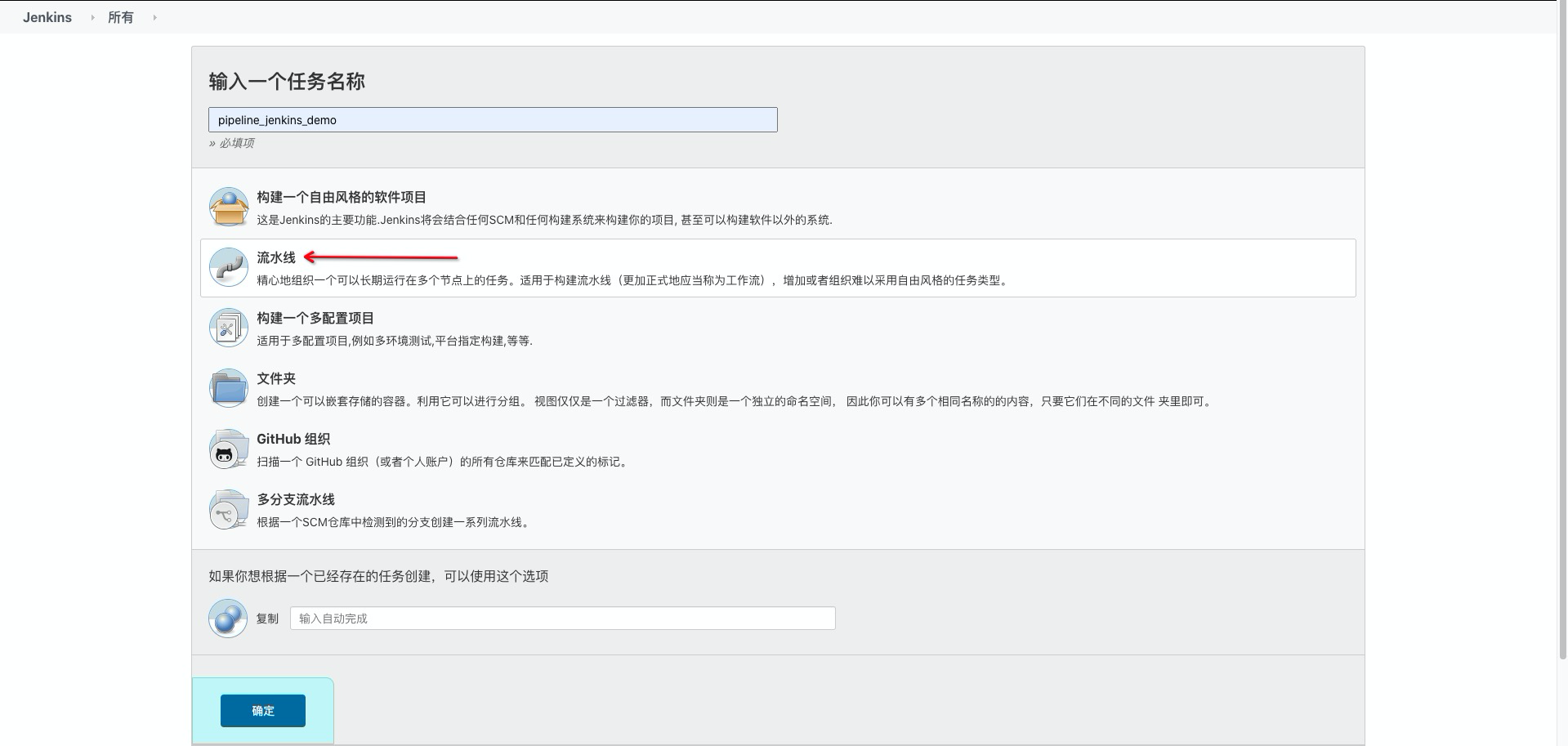Click the multi-configuration project icon
This screenshot has height=746, width=1568.
pyautogui.click(x=229, y=328)
